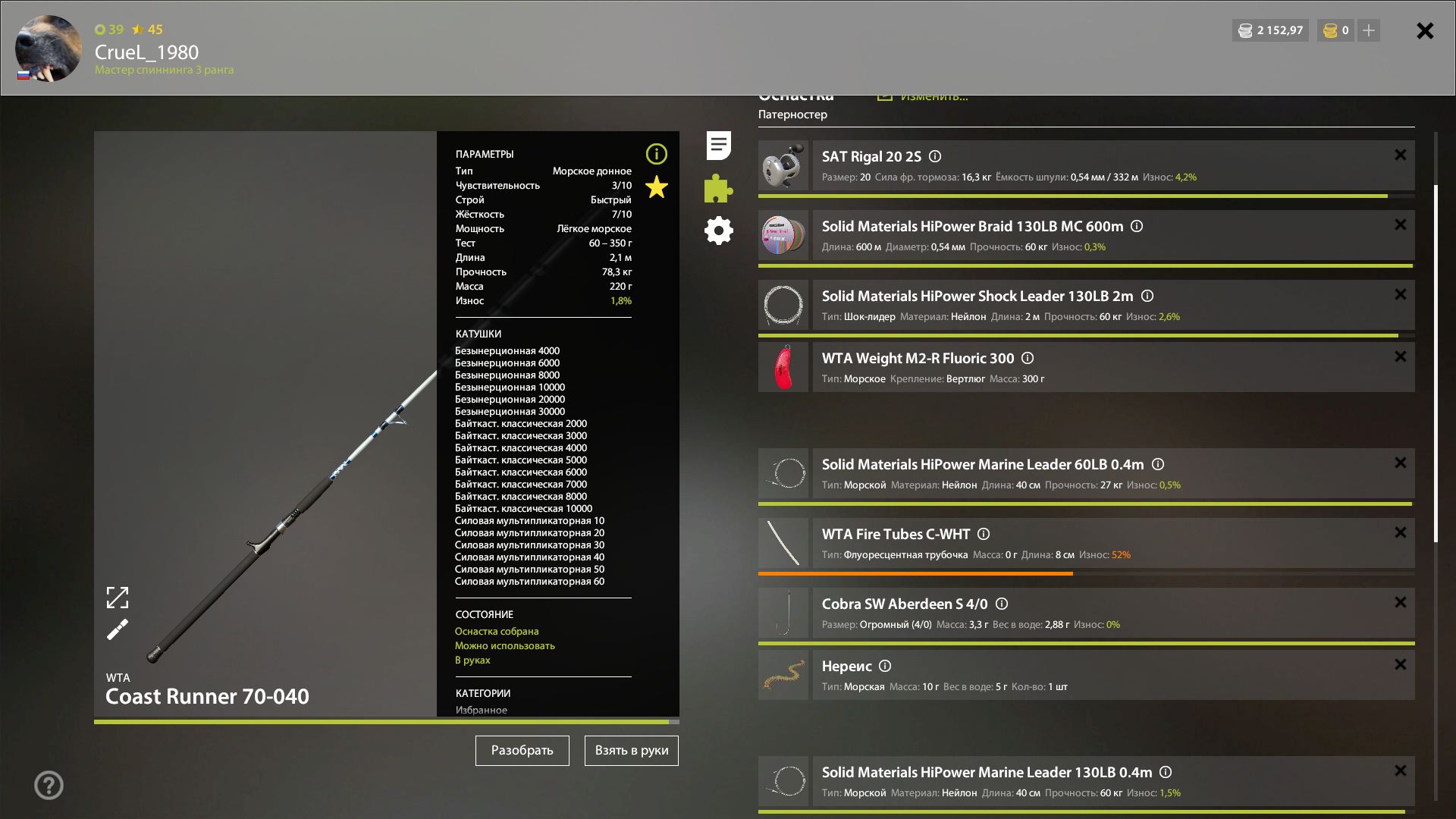
Task: Select the HiPower Braid line thumbnail
Action: [x=783, y=235]
